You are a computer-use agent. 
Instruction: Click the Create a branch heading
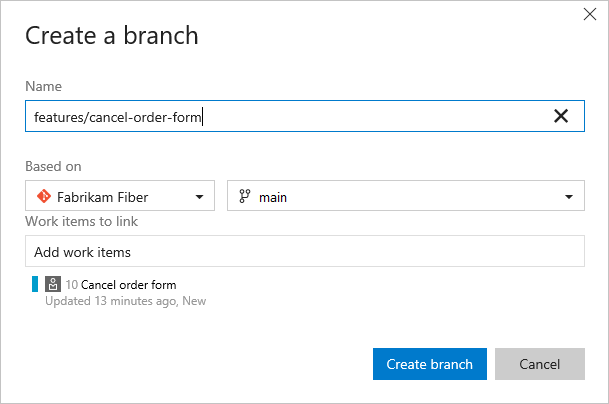(x=111, y=36)
